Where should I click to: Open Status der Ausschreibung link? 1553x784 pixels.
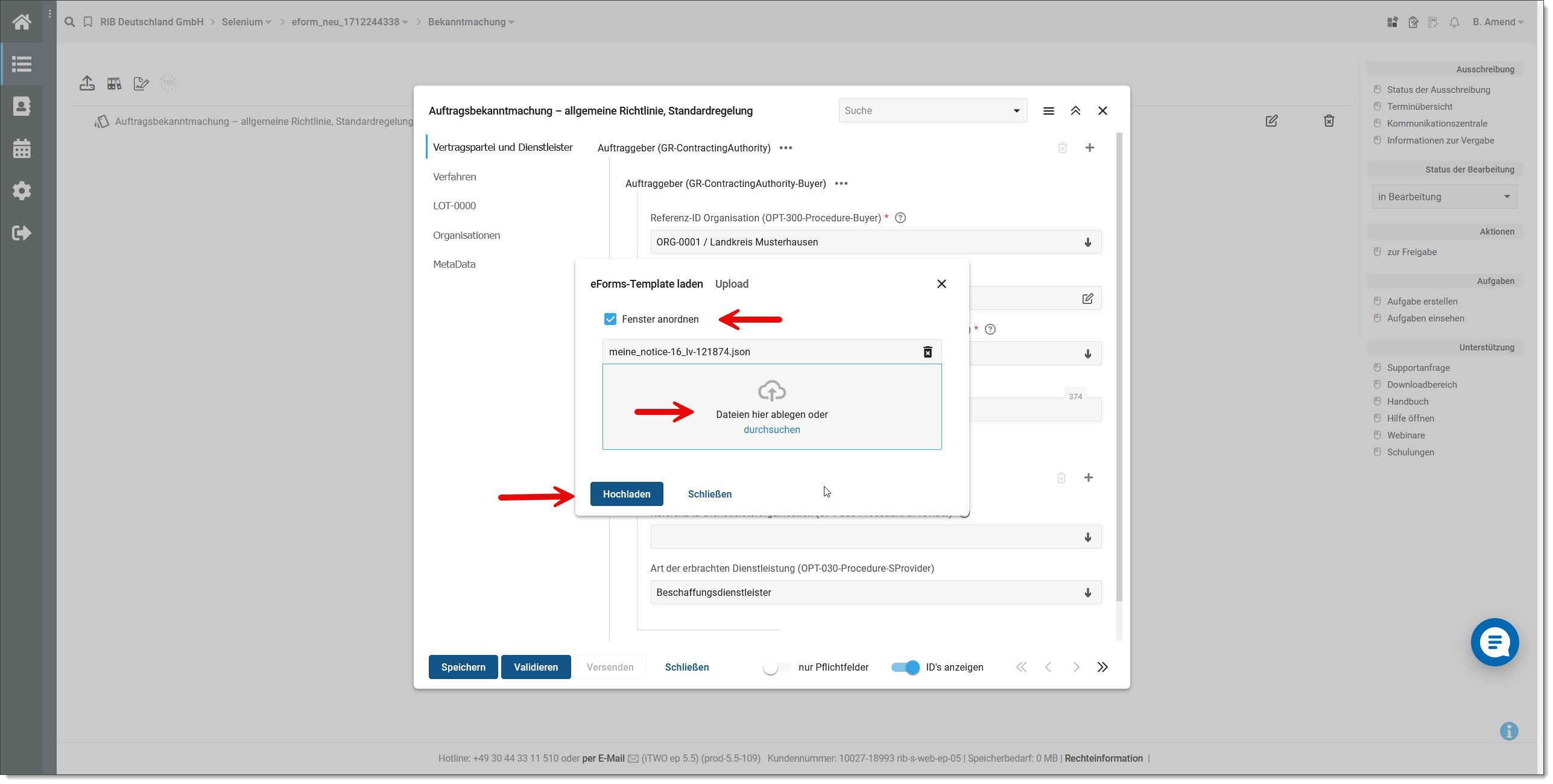pos(1438,90)
